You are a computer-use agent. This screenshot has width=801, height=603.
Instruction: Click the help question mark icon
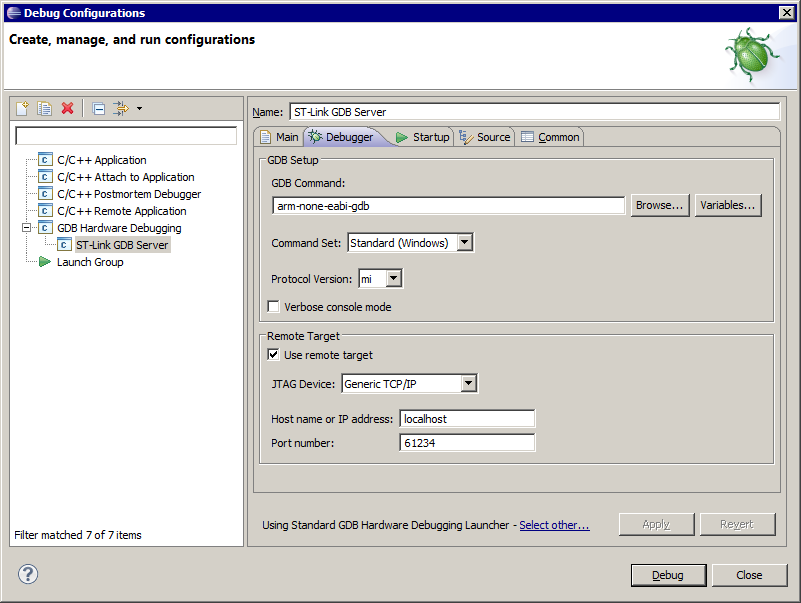coord(28,574)
